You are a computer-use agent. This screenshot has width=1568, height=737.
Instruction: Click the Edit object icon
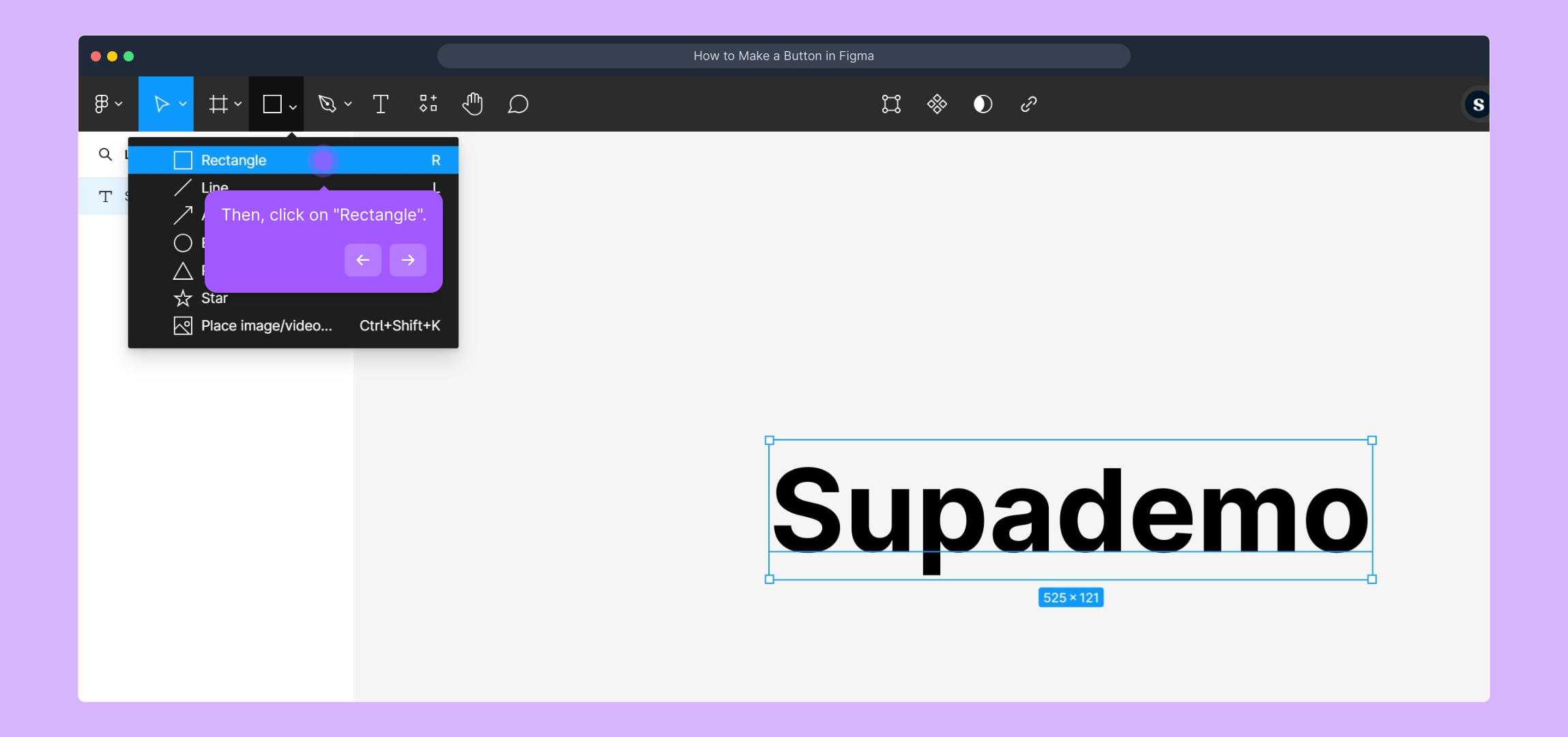[891, 104]
